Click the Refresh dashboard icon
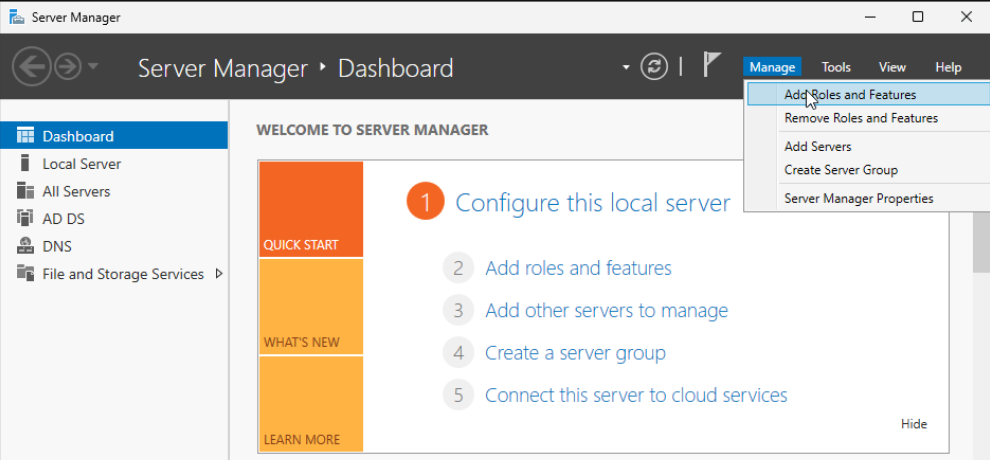 click(654, 66)
